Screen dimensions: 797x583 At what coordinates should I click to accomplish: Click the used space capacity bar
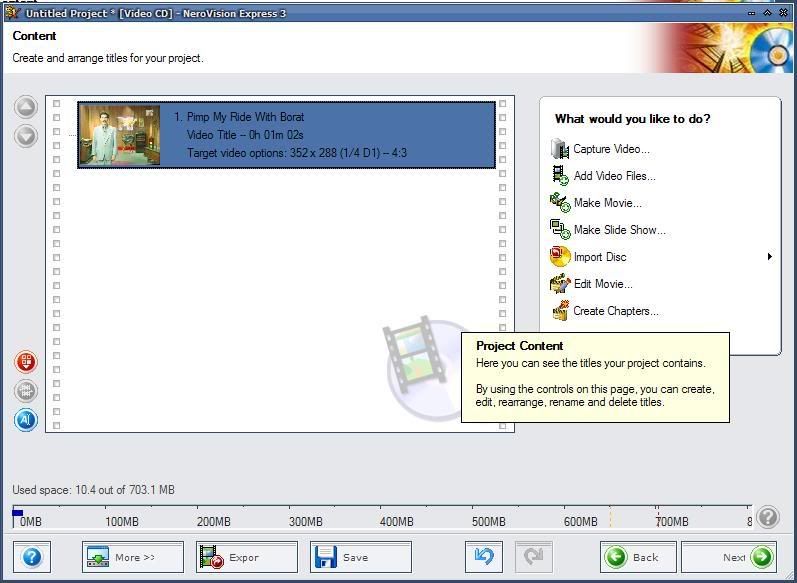point(382,517)
